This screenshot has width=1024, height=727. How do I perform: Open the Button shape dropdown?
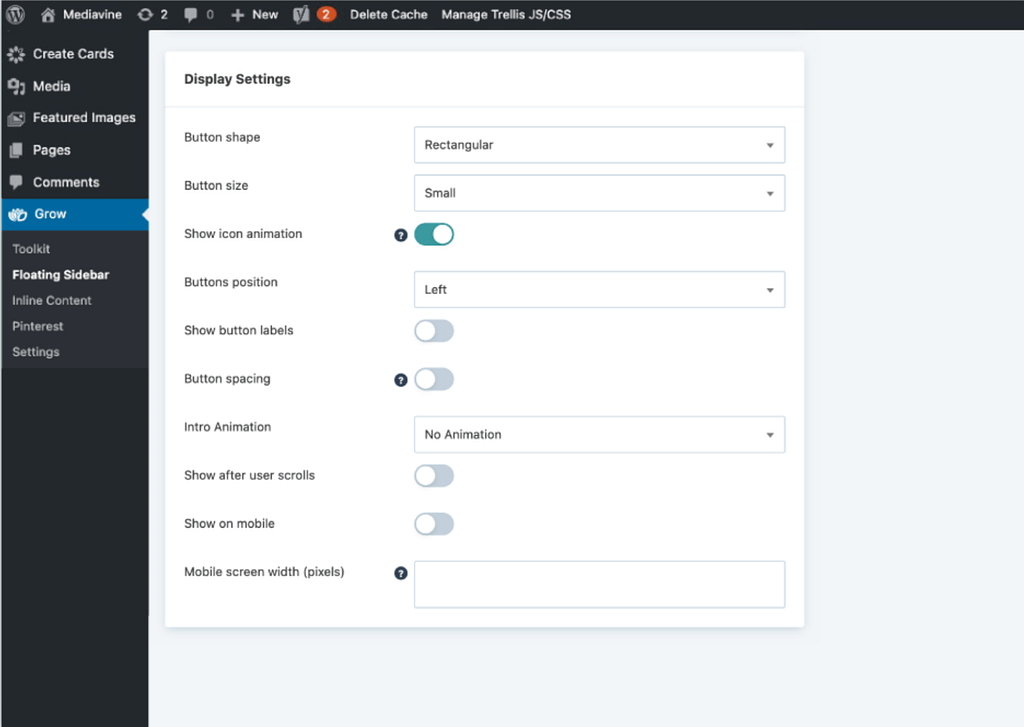pyautogui.click(x=600, y=145)
